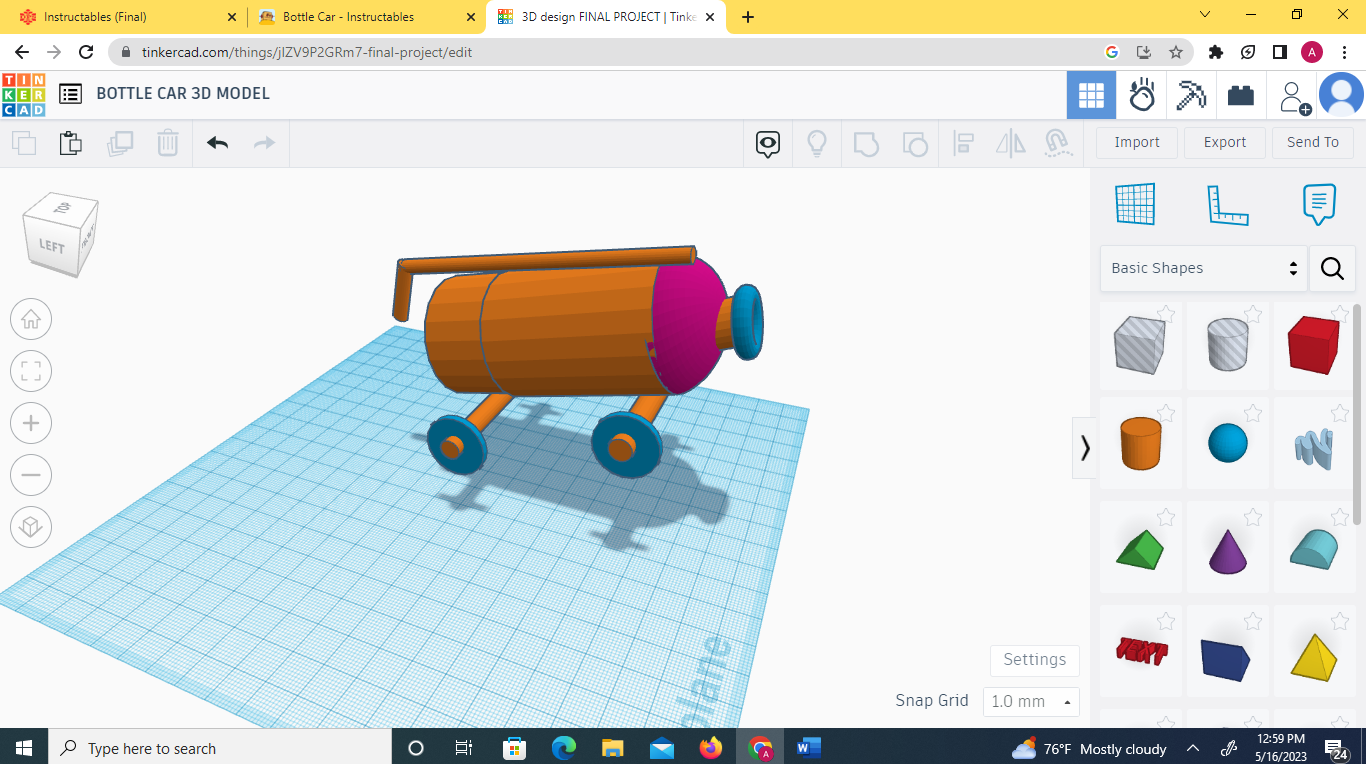Click the Export button
This screenshot has height=764, width=1366.
point(1224,142)
